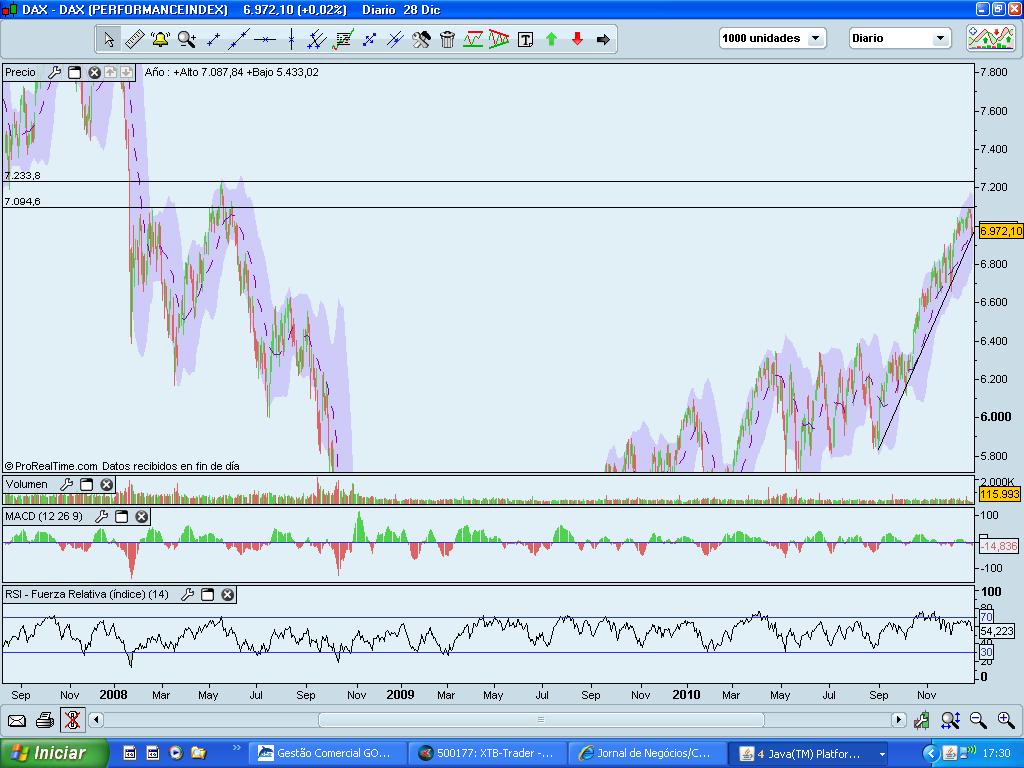Activate the magnifier zoom tool
The image size is (1024, 768).
[186, 39]
